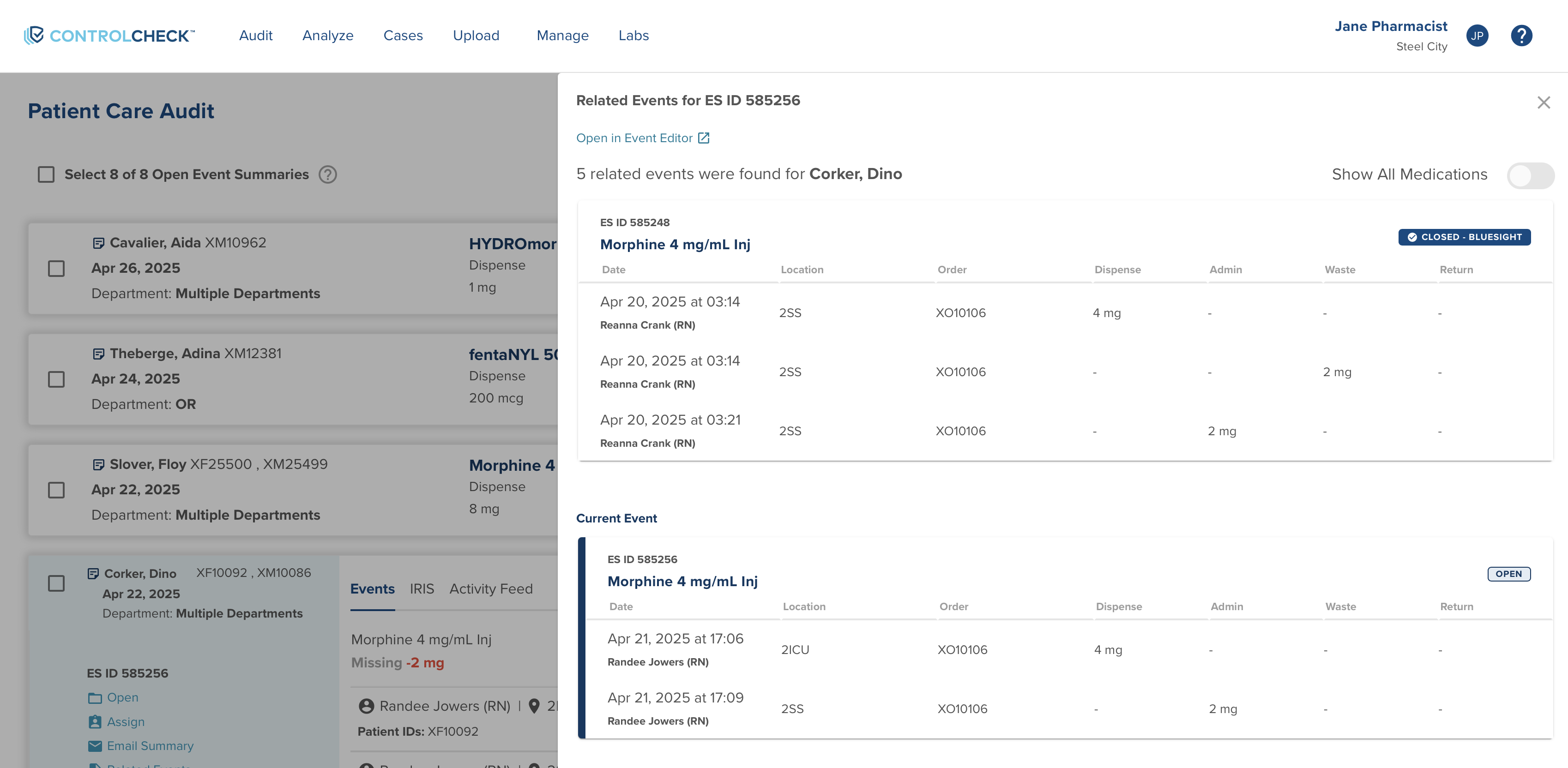Click the JP user avatar icon
This screenshot has height=768, width=1568.
[x=1477, y=35]
